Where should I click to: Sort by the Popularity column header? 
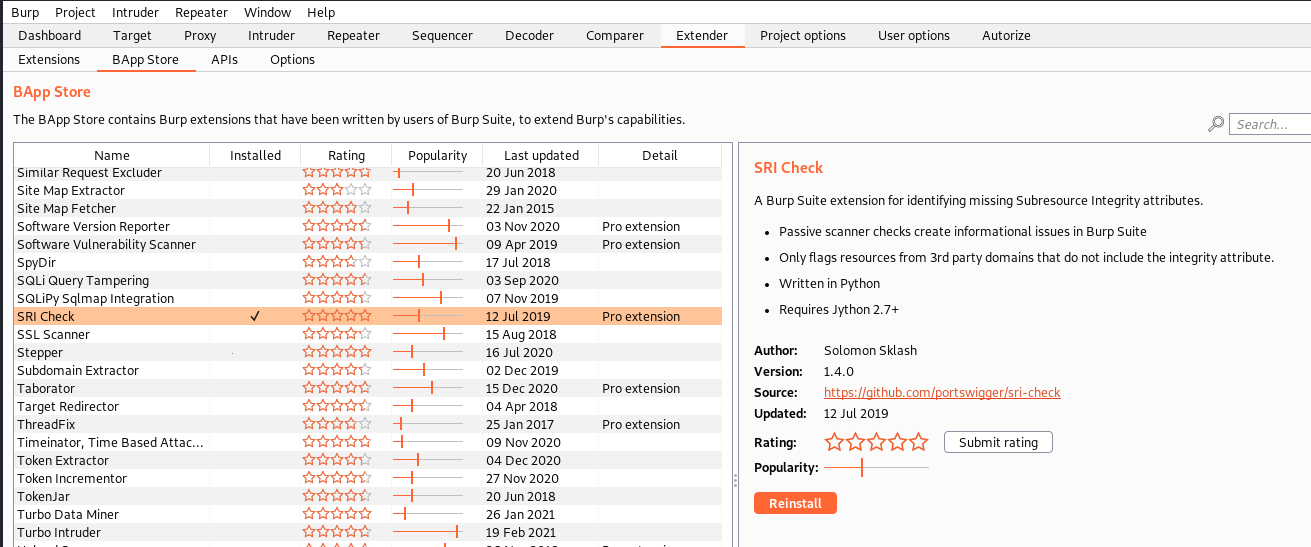pyautogui.click(x=437, y=155)
